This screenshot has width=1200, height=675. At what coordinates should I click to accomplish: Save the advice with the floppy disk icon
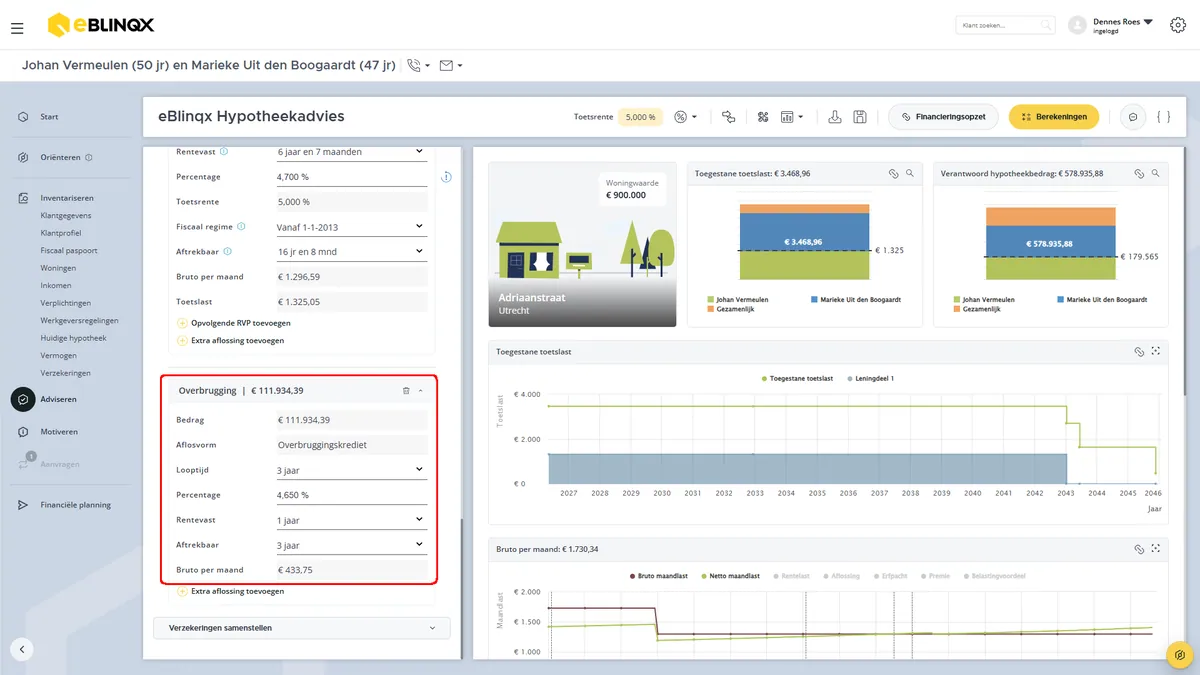point(860,117)
